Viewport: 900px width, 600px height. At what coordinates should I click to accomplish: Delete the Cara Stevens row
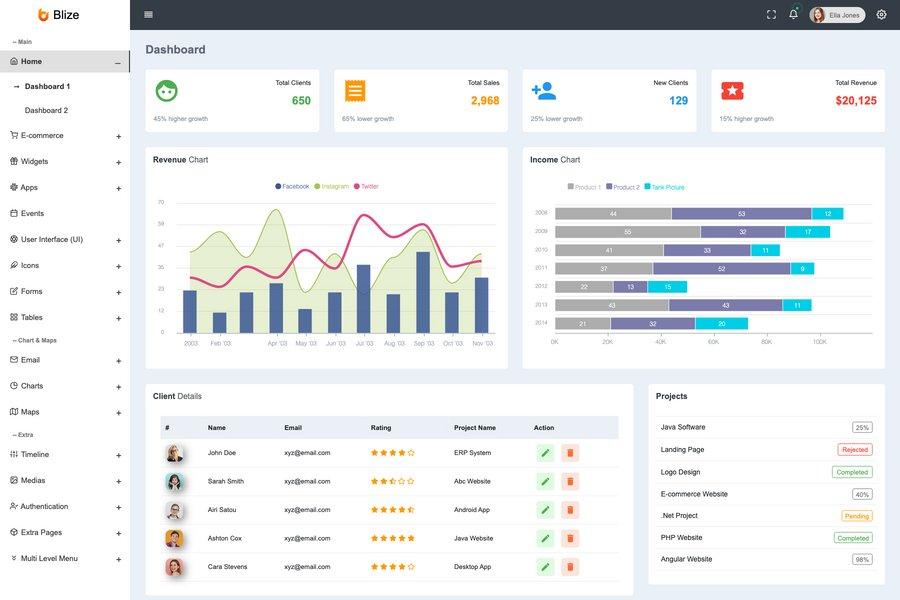569,565
